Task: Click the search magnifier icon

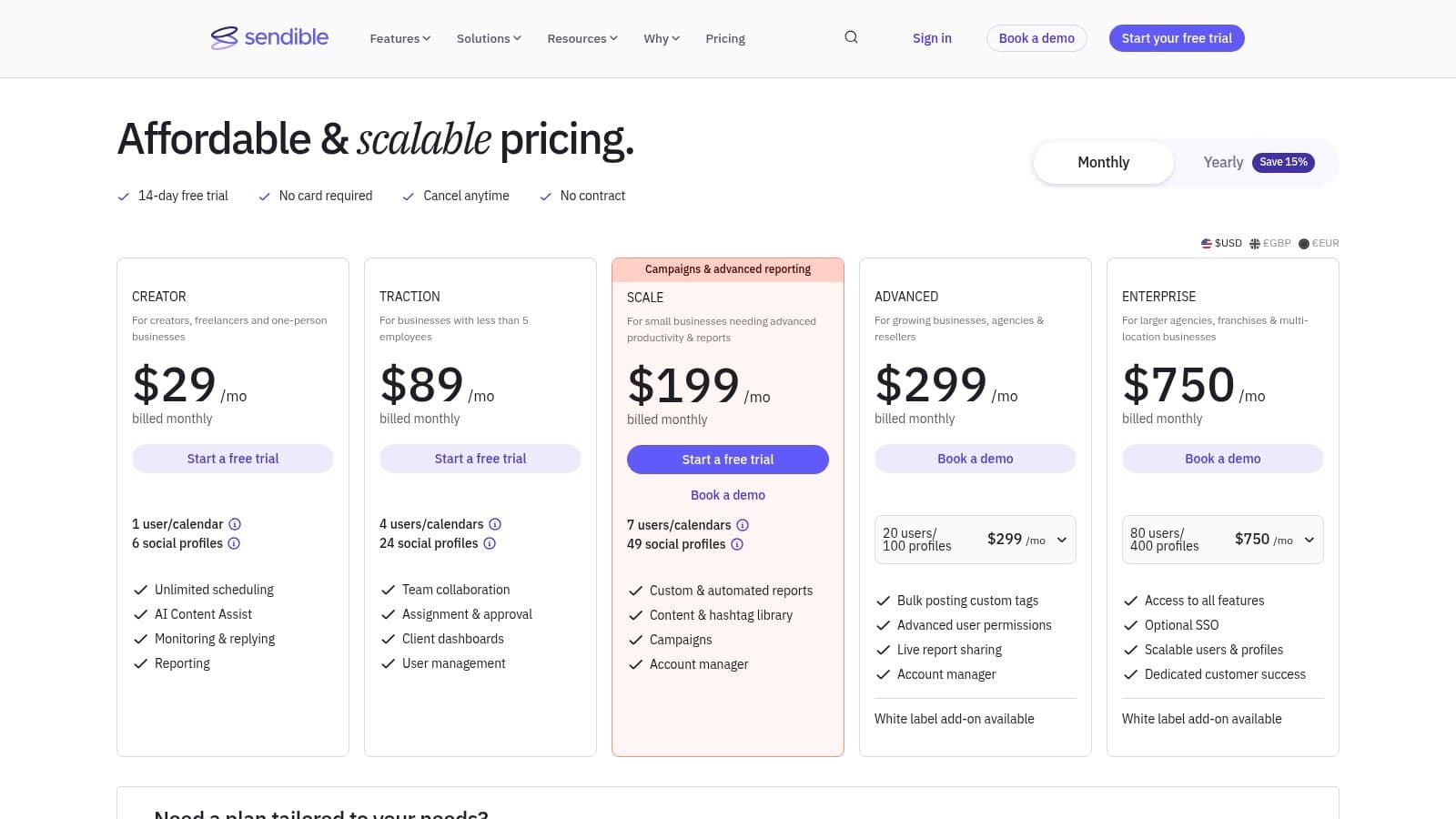Action: click(851, 37)
